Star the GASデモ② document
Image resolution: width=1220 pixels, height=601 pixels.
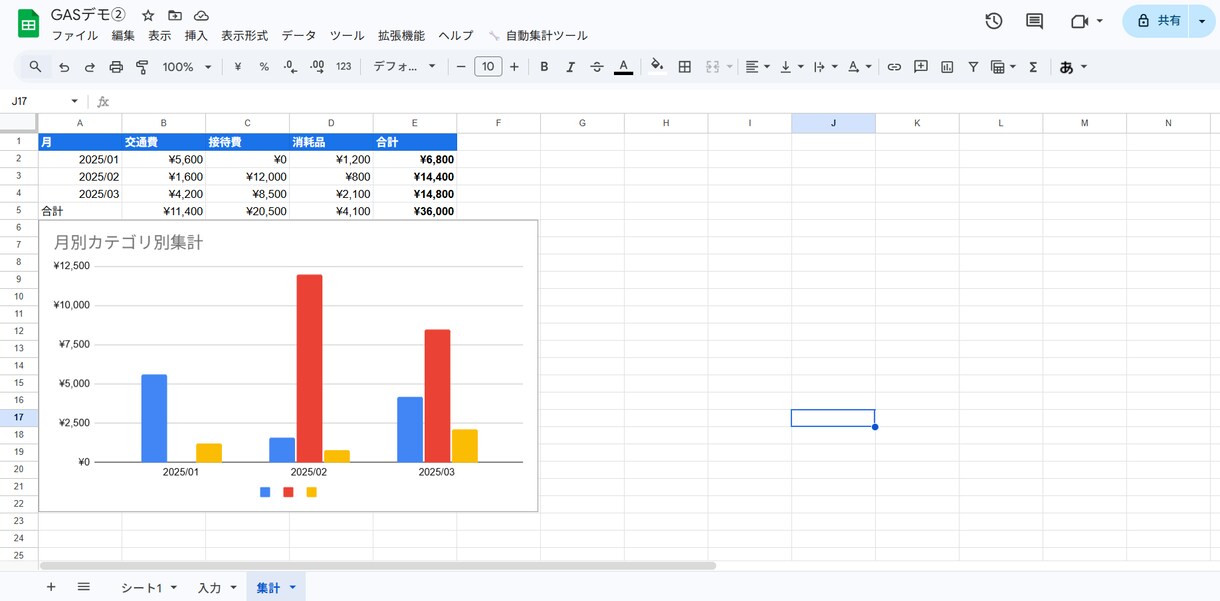click(x=148, y=16)
